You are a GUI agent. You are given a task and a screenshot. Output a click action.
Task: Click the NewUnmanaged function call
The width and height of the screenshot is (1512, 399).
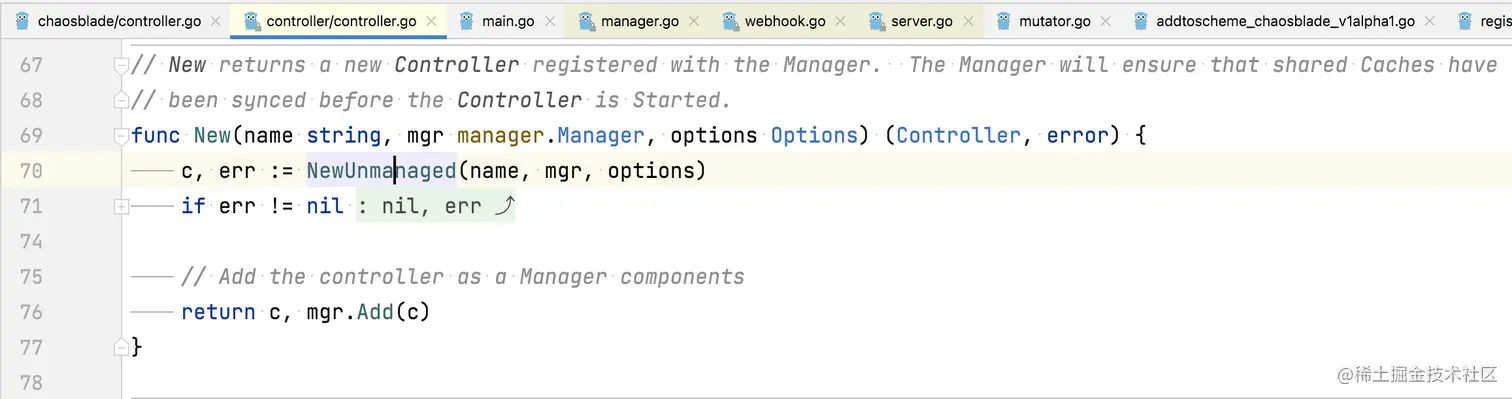[x=381, y=171]
